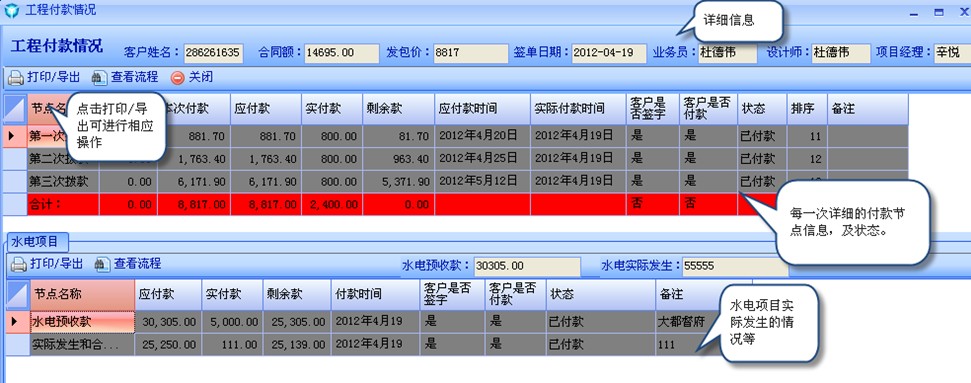Screen dimensions: 971x383
Task: Click the 排序 column header
Action: [807, 109]
